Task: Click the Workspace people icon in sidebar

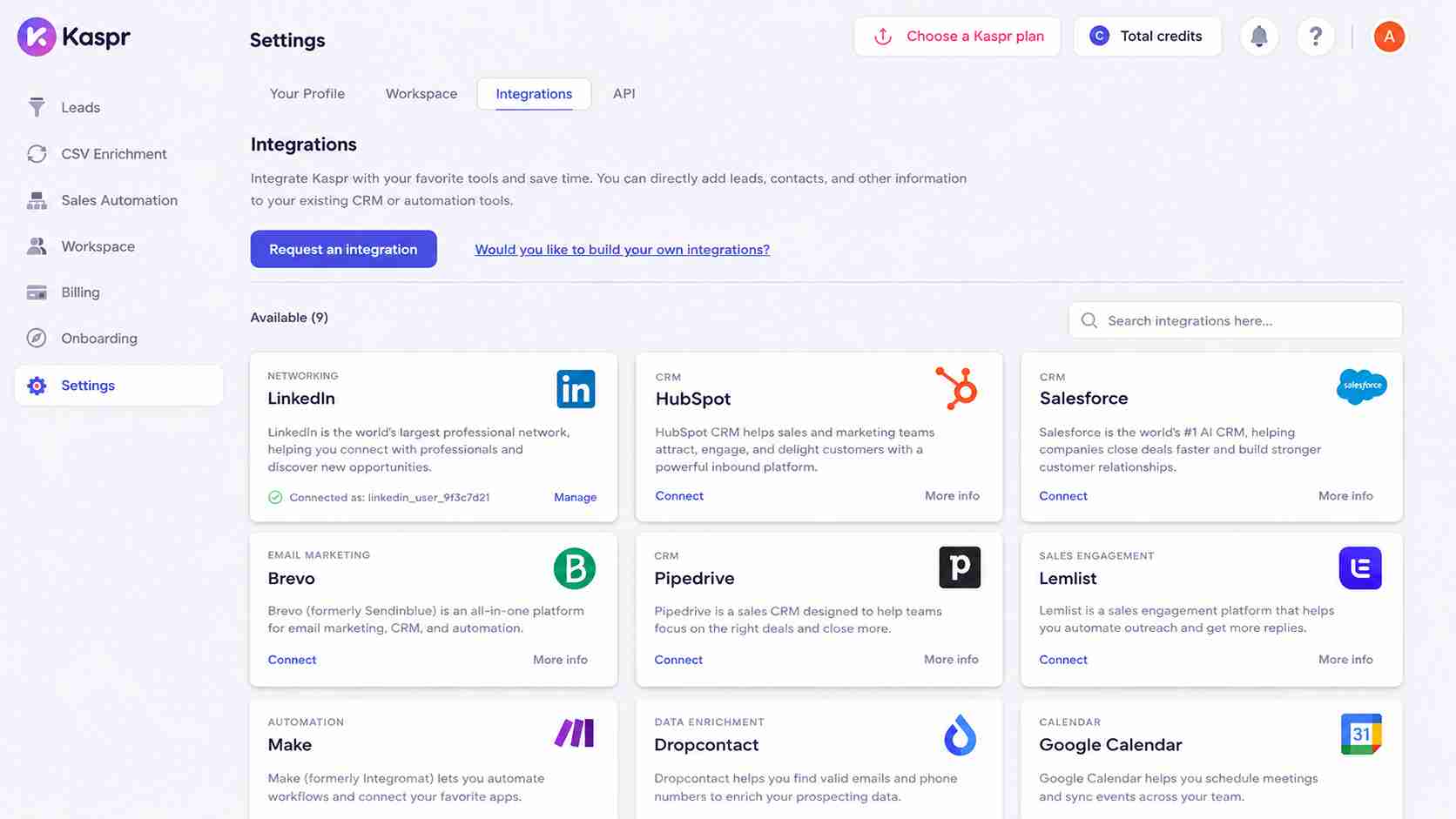Action: click(x=37, y=246)
